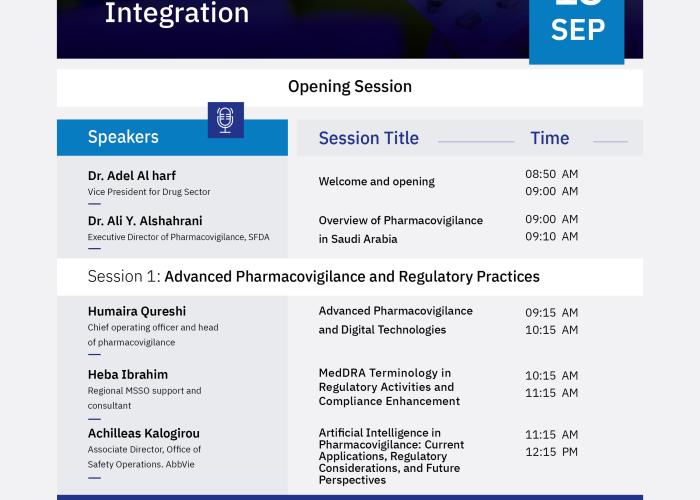
Task: Click Artificial Intelligence in Pharmacovigilance session title
Action: tap(392, 456)
